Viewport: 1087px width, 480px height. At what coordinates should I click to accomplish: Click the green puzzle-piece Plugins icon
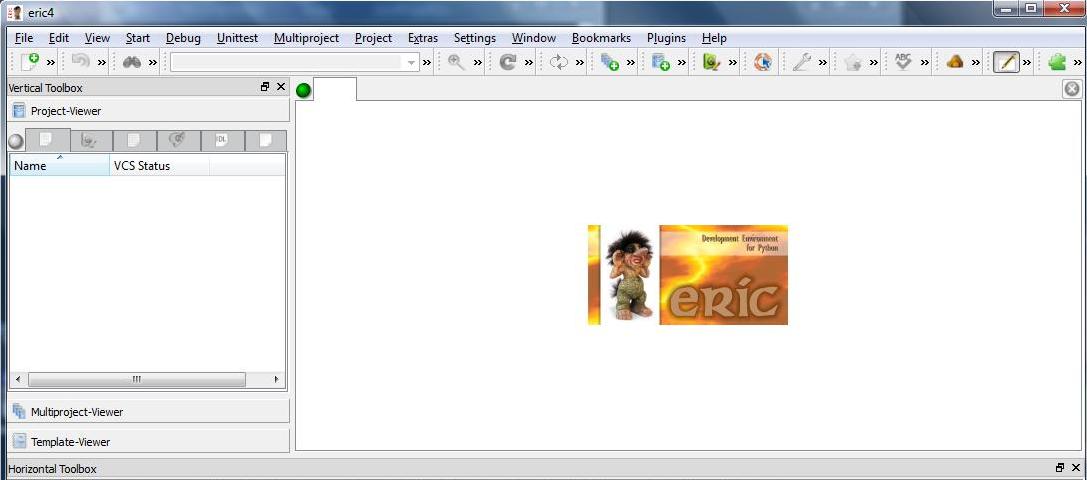[1056, 62]
